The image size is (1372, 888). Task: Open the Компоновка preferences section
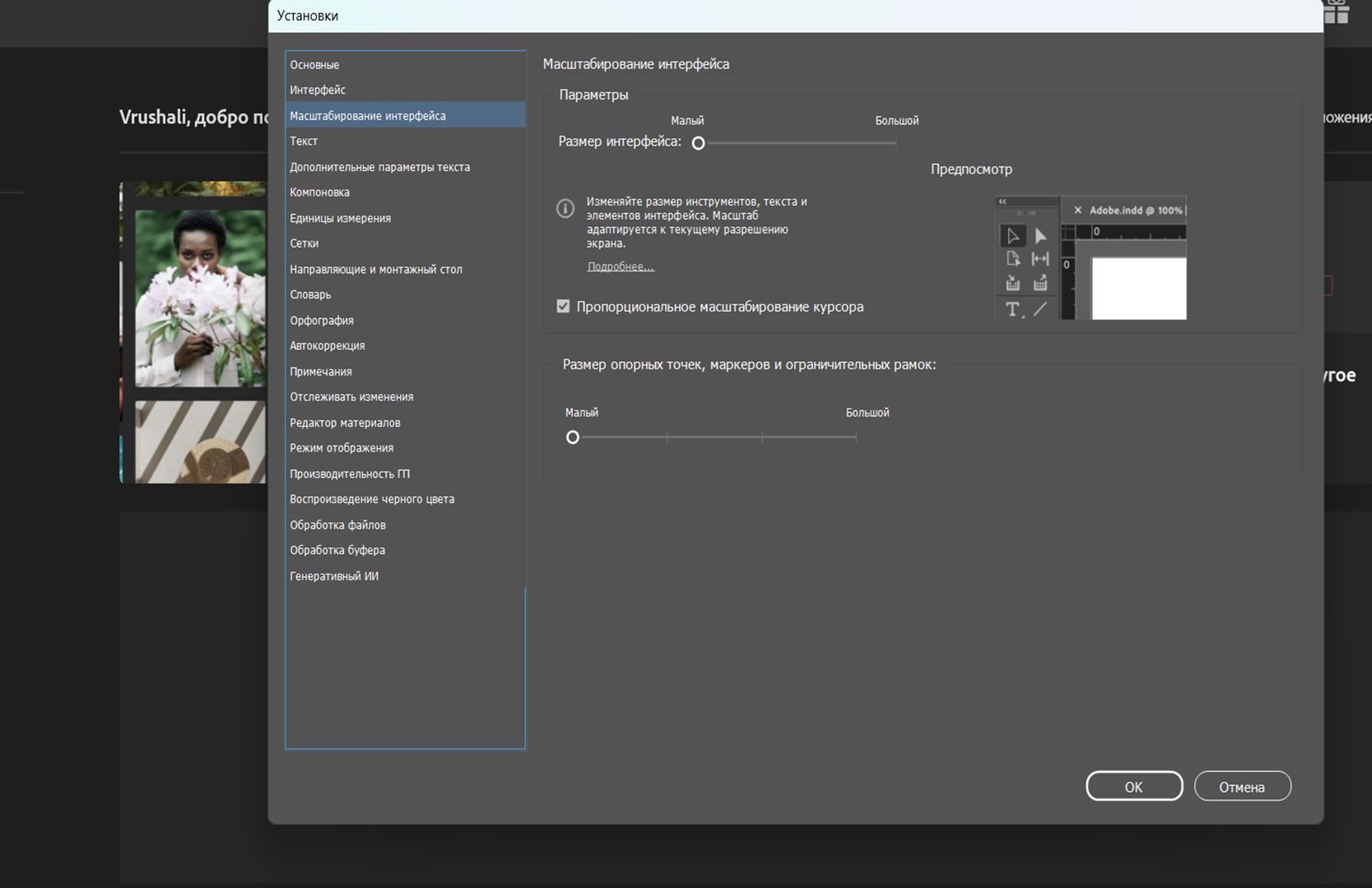[x=405, y=192]
